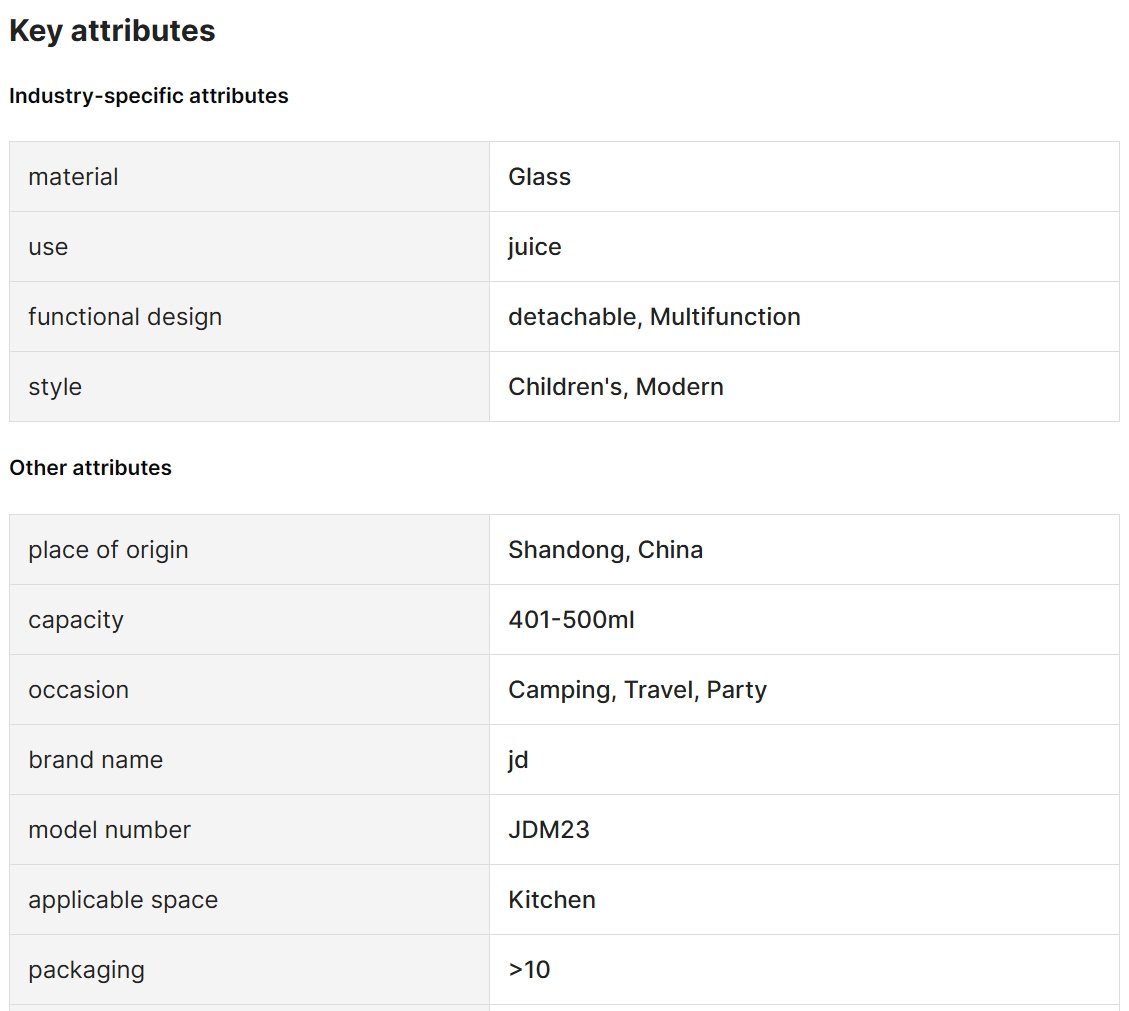Select the Kitchen applicable space value
The width and height of the screenshot is (1129, 1011).
[552, 899]
